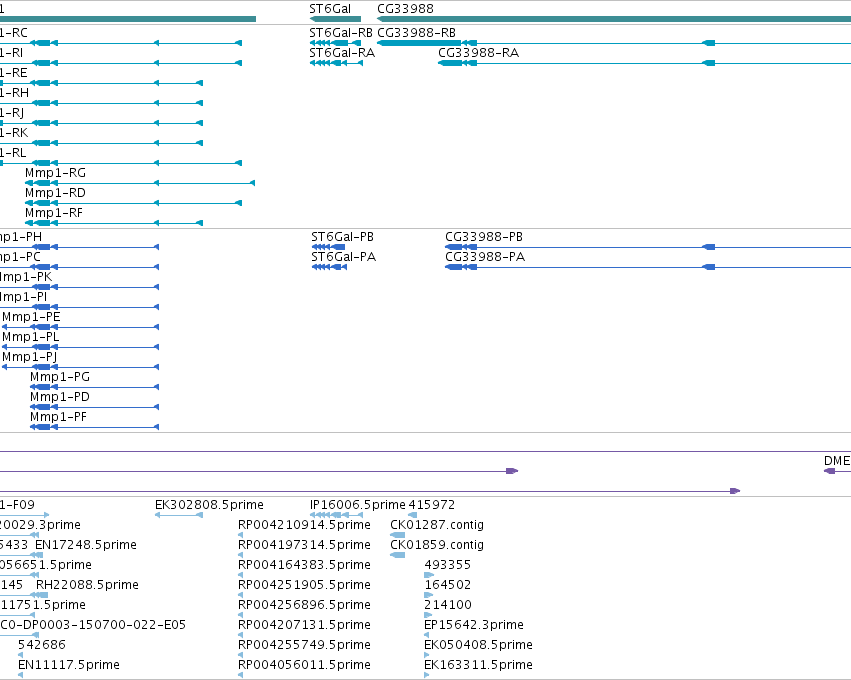Click the EP15642.3prime label
This screenshot has height=680, width=851.
[x=474, y=625]
